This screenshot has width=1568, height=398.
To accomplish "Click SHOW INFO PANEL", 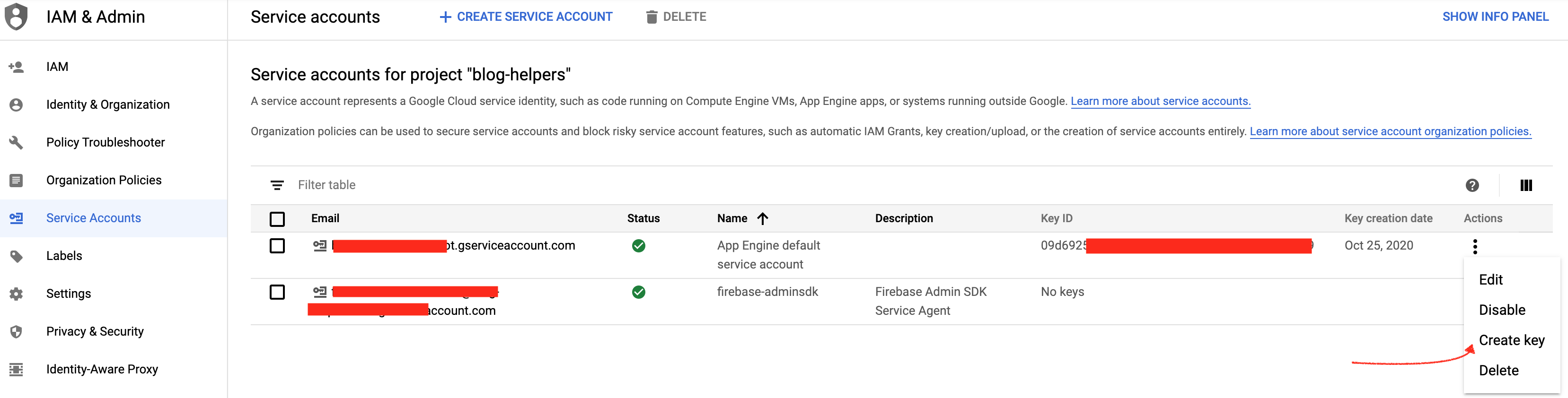I will [1495, 17].
